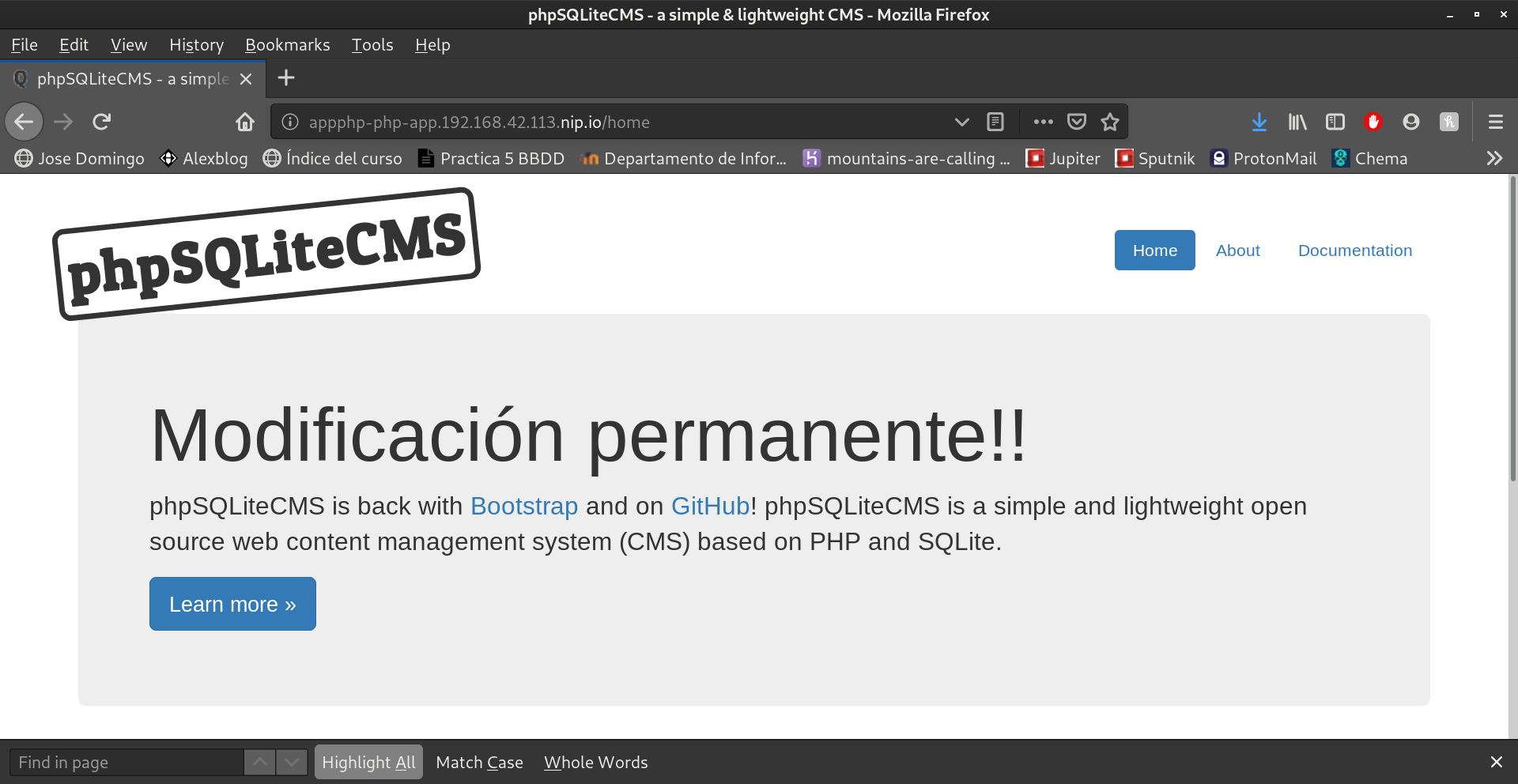Screen dimensions: 1518x784
Task: Open the Tools menu
Action: (x=372, y=45)
